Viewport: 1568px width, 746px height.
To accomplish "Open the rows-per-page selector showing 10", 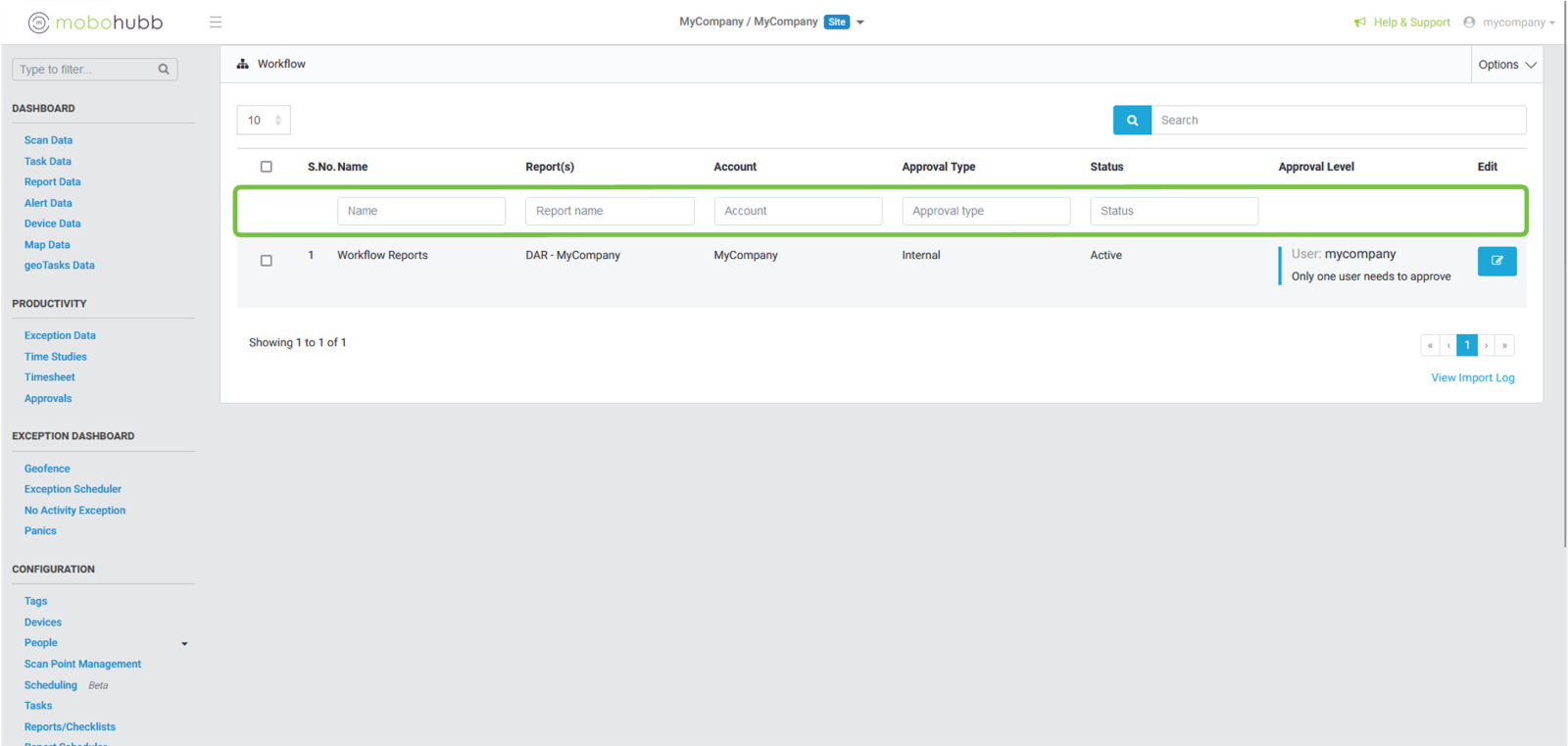I will pos(264,121).
